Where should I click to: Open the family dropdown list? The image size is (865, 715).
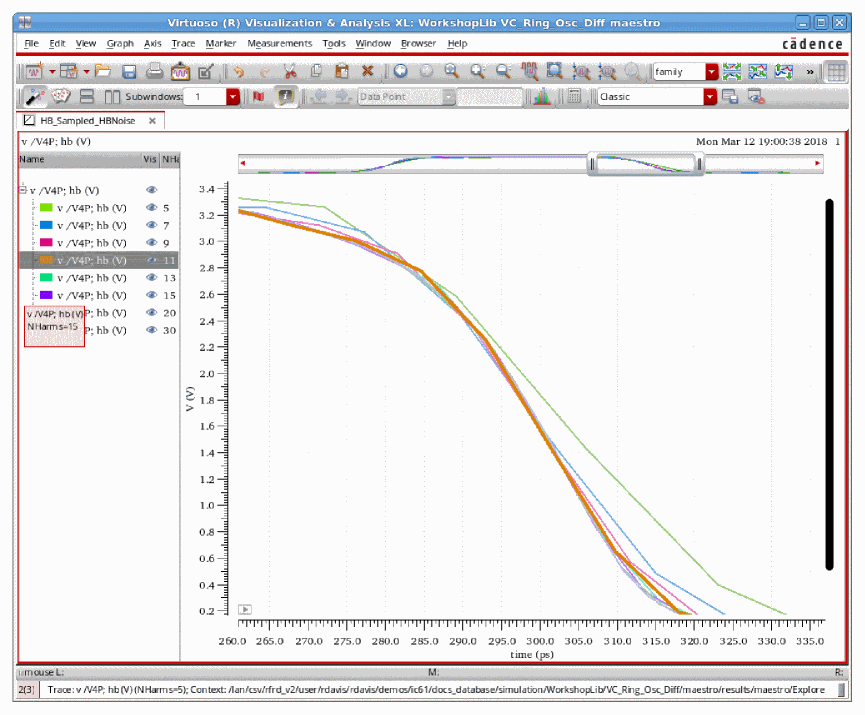click(x=712, y=72)
